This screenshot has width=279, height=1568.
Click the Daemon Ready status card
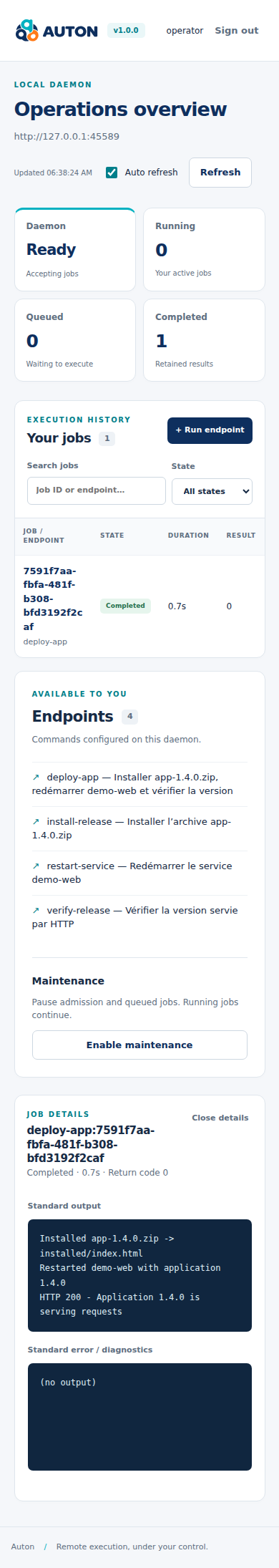coord(75,249)
